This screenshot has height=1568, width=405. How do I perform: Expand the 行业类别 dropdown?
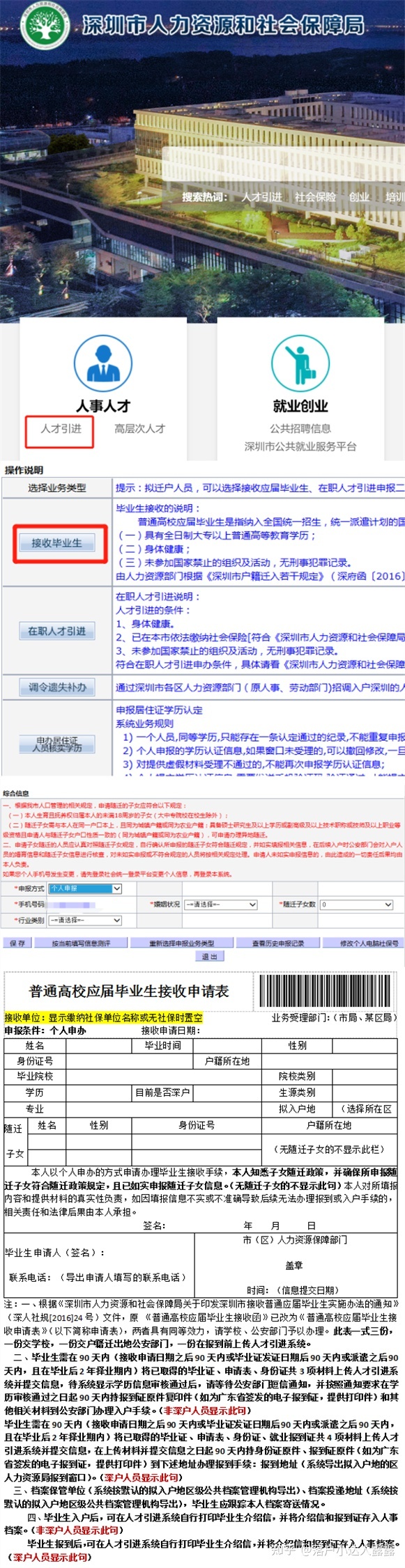86,920
